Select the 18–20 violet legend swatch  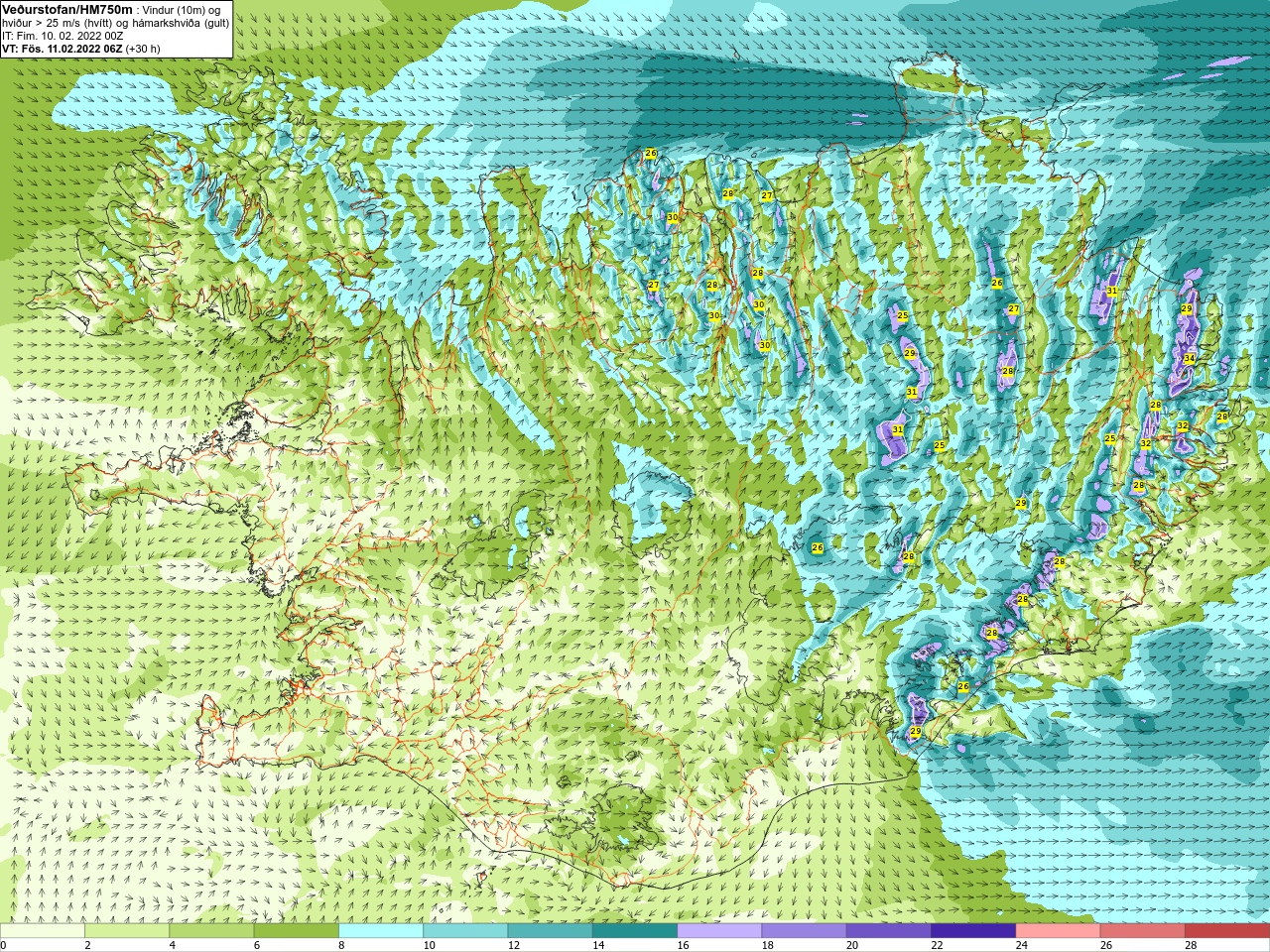pos(805,931)
